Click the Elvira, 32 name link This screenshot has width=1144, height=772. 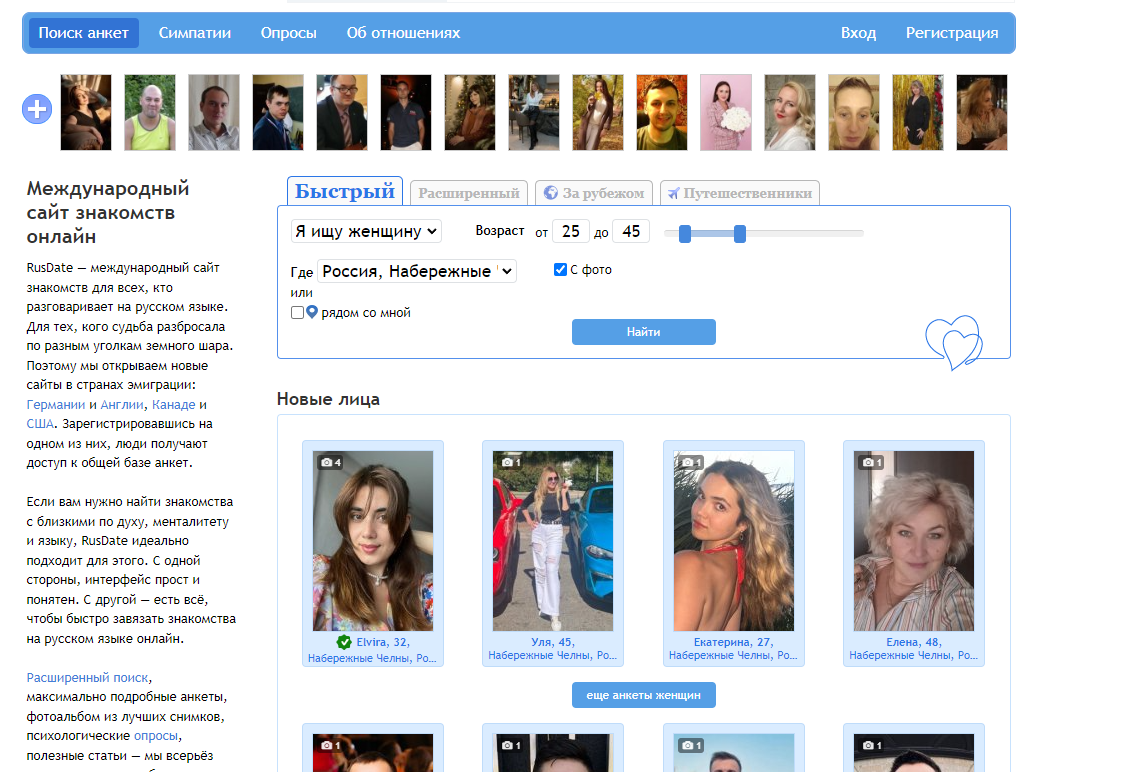point(383,642)
